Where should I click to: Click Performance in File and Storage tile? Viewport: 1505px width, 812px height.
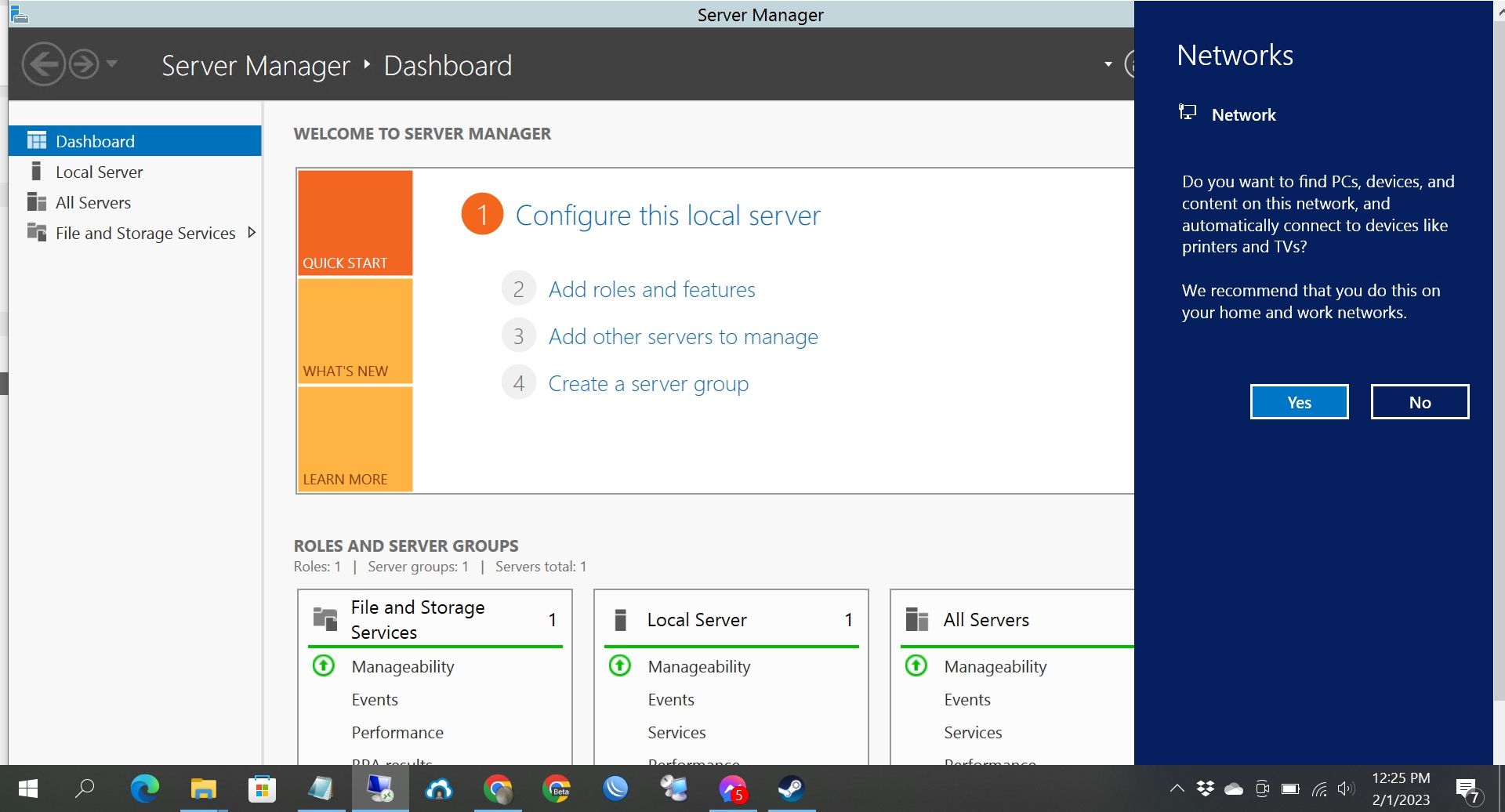click(397, 732)
